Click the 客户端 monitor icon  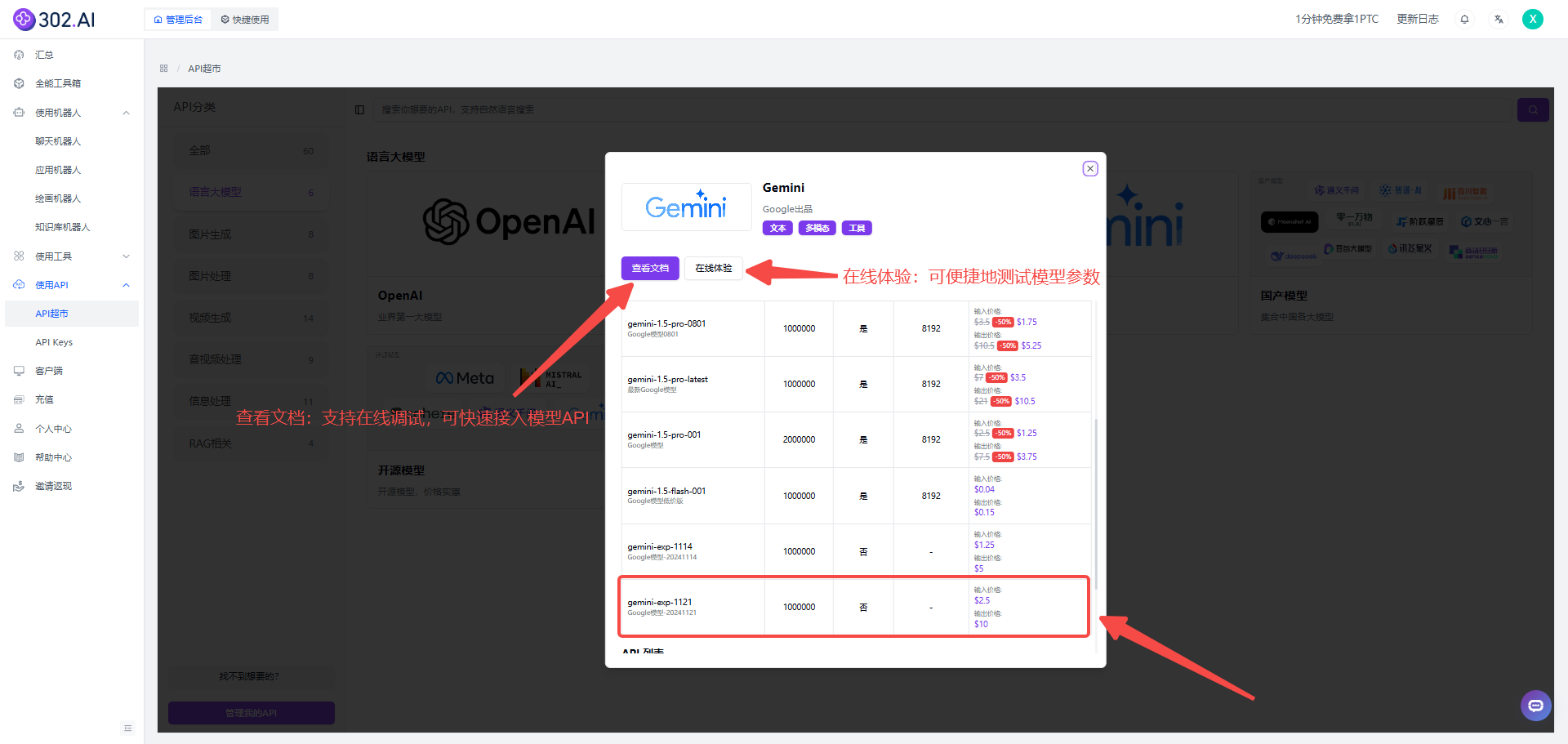(19, 371)
